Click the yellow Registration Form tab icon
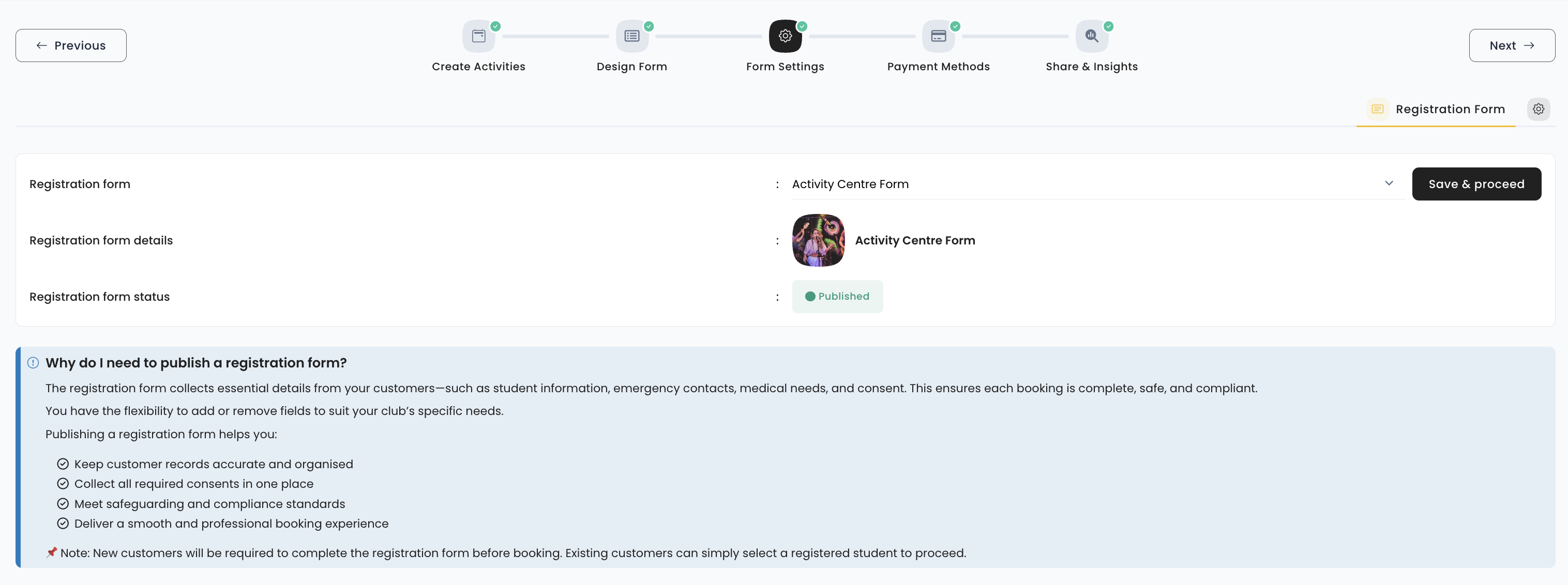 (1378, 110)
